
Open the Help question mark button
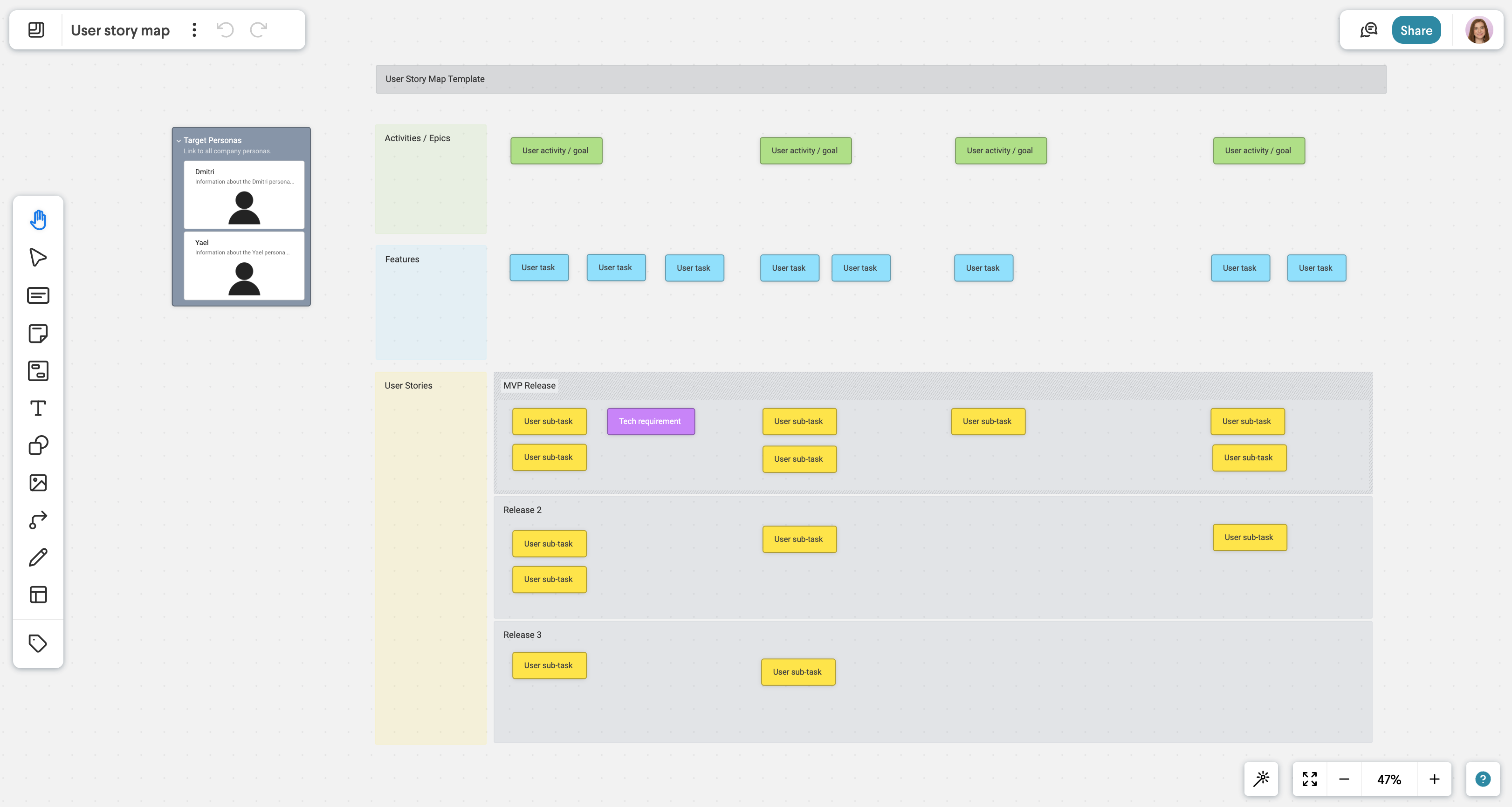coord(1483,779)
